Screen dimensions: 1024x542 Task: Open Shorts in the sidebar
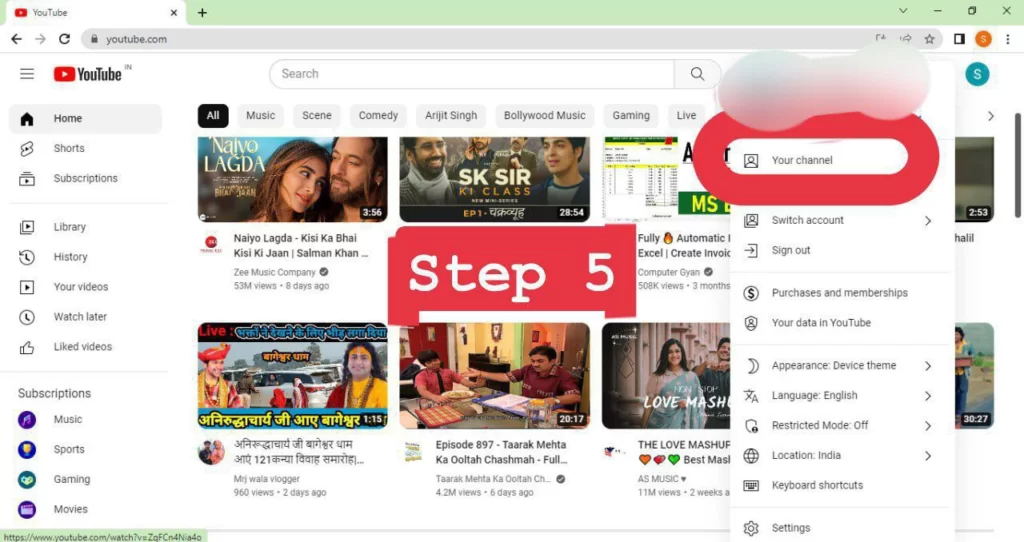pyautogui.click(x=86, y=148)
